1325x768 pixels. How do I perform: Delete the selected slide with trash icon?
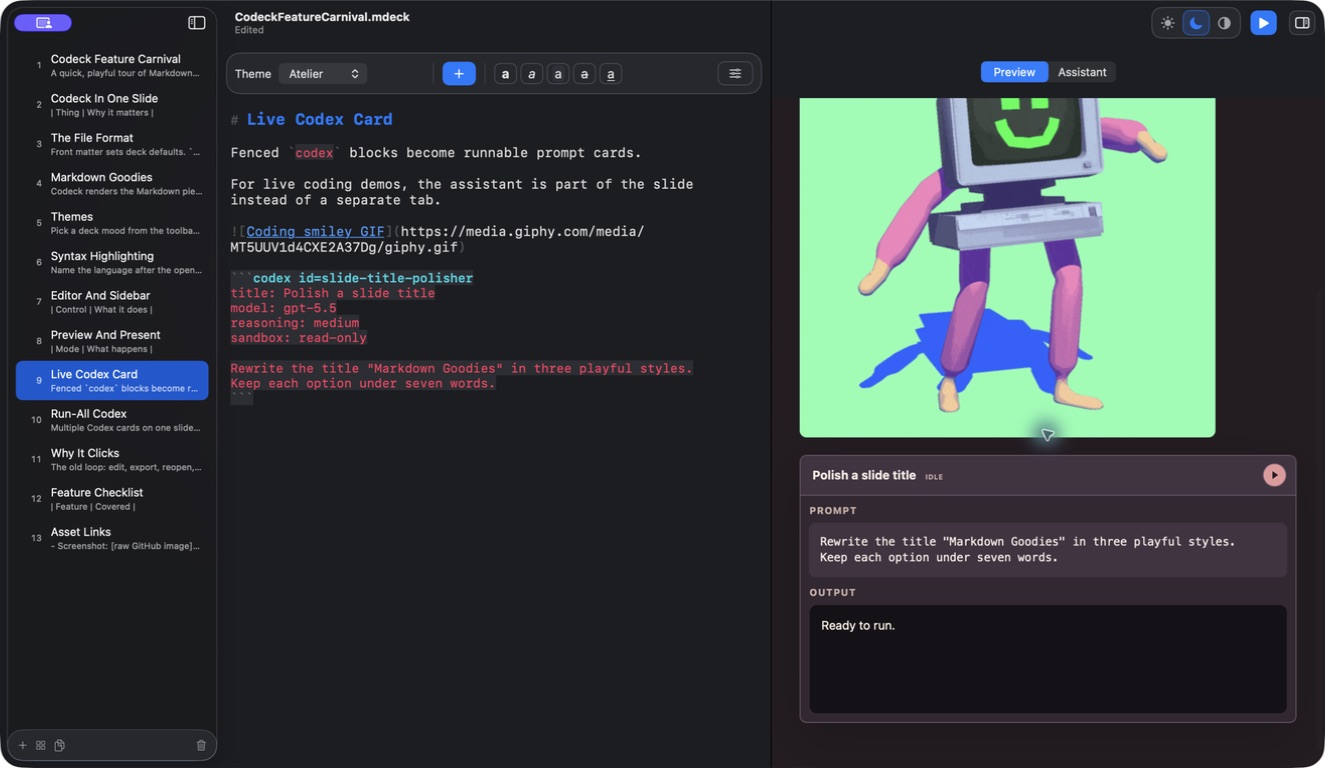(201, 745)
